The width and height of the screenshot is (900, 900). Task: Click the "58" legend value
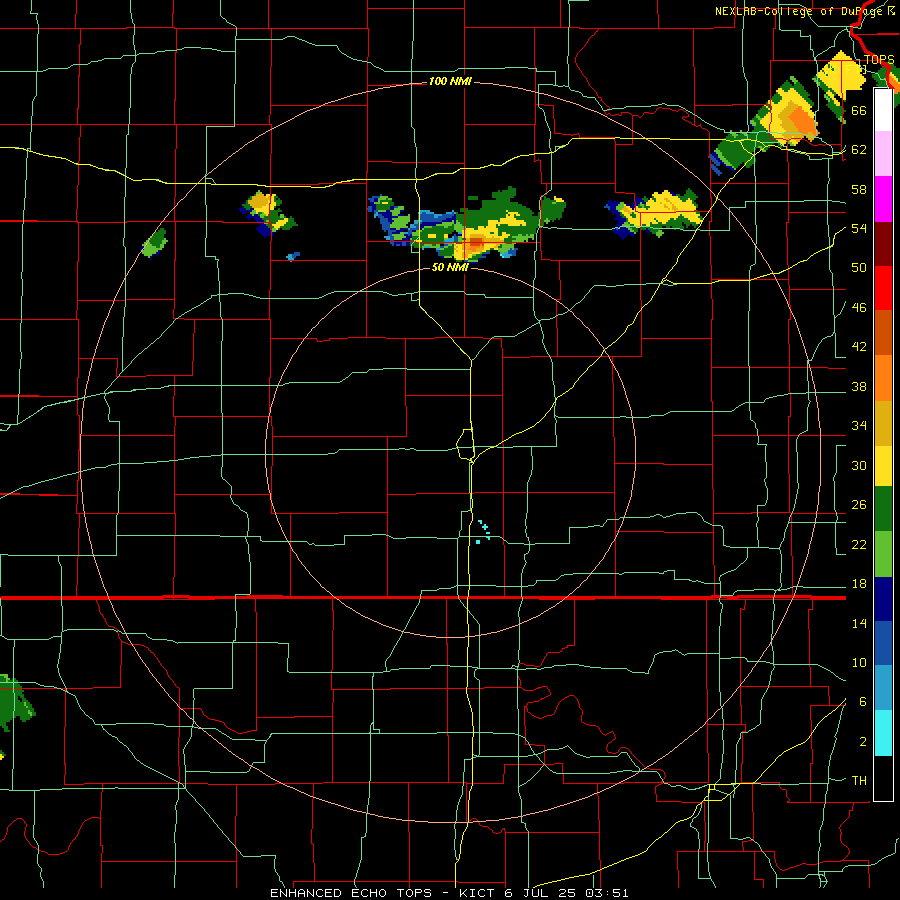pyautogui.click(x=859, y=189)
